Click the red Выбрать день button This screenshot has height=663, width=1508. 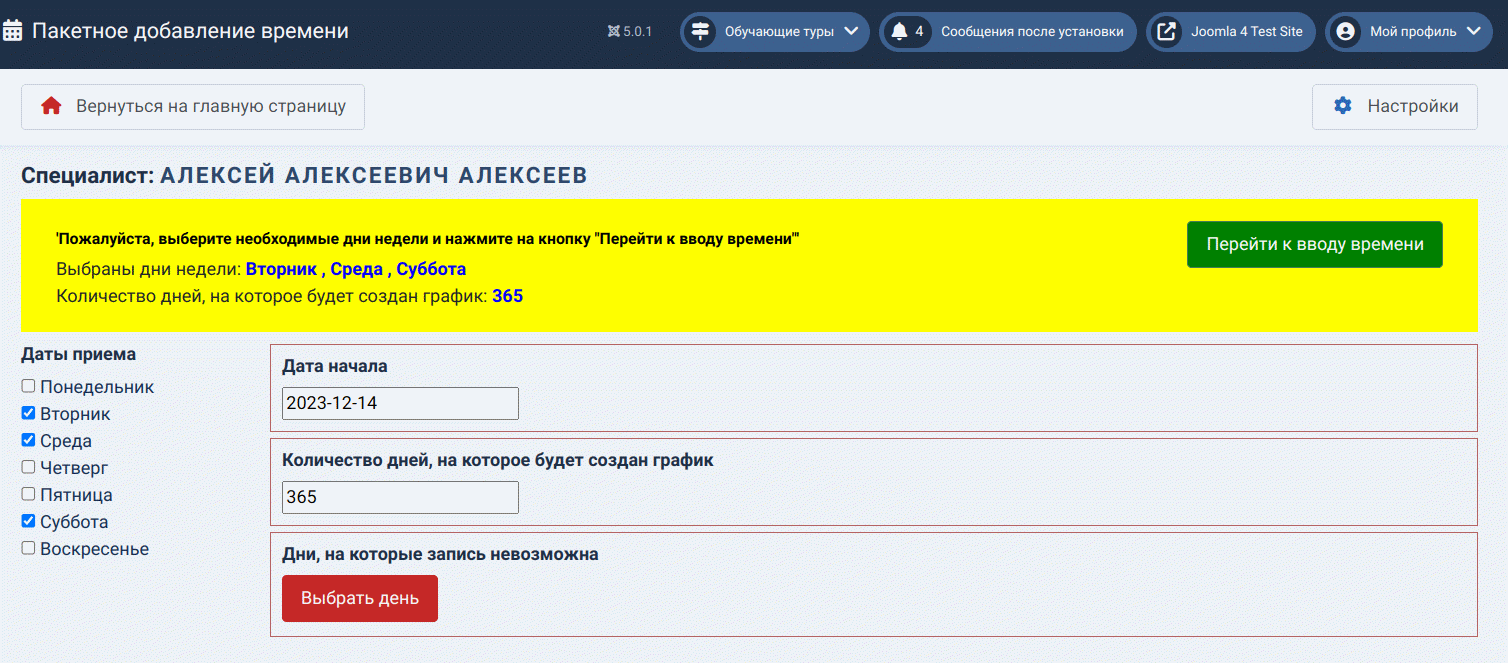[360, 598]
